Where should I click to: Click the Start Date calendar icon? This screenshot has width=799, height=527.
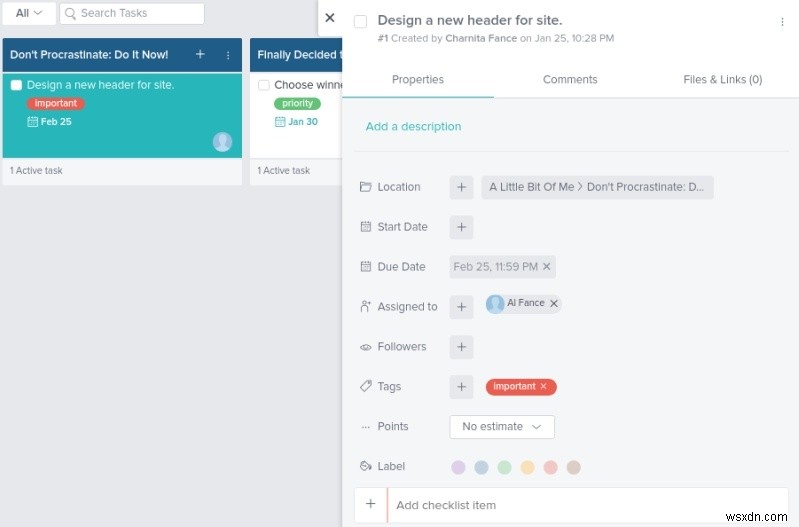tap(365, 226)
